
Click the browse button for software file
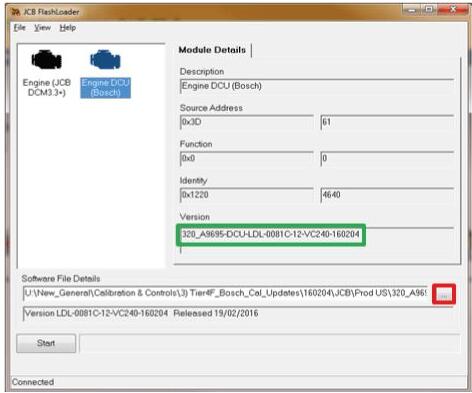(444, 294)
